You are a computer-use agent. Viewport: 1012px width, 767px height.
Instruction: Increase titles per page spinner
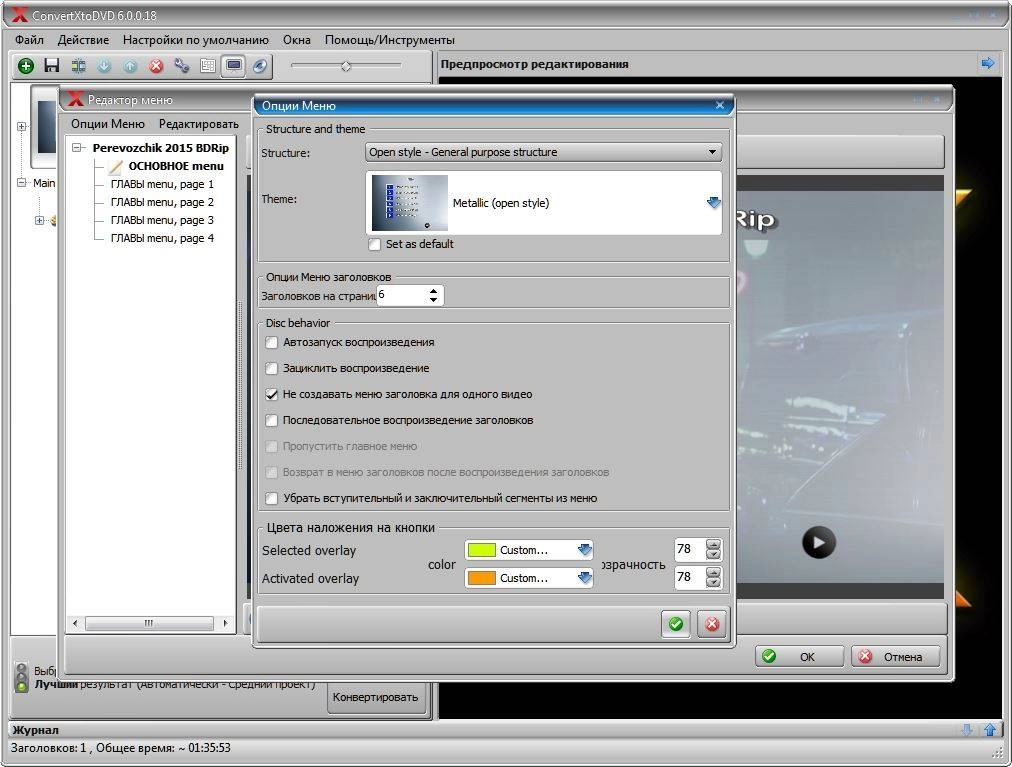pyautogui.click(x=433, y=291)
